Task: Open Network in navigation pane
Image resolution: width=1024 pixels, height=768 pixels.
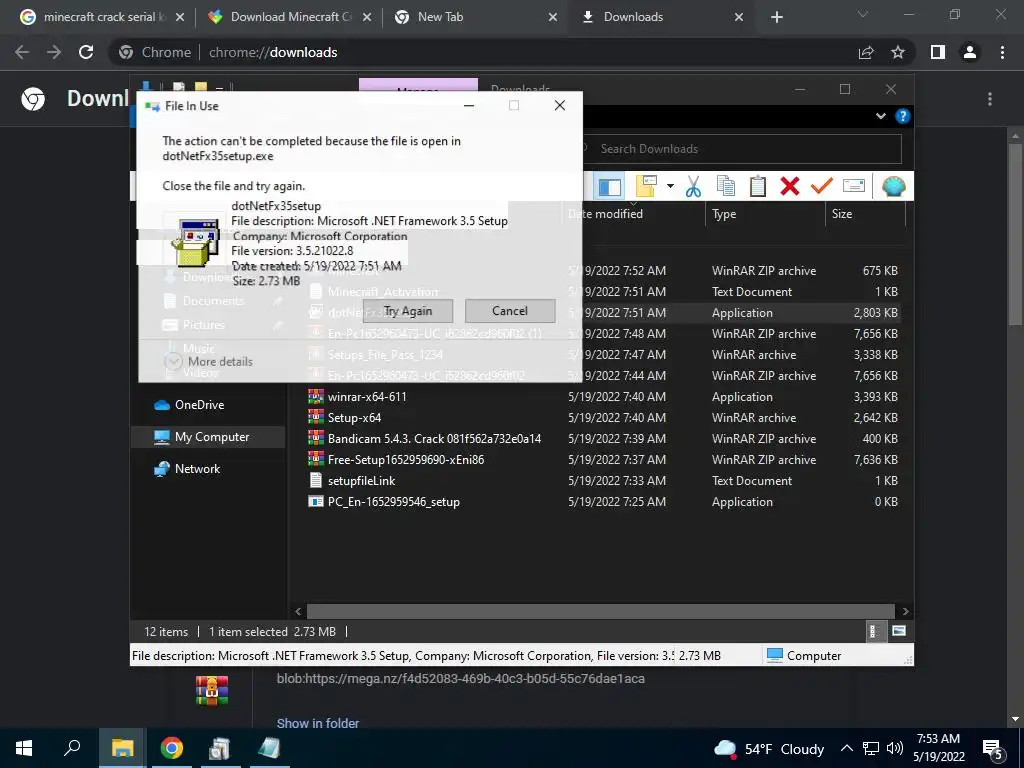Action: (x=187, y=469)
